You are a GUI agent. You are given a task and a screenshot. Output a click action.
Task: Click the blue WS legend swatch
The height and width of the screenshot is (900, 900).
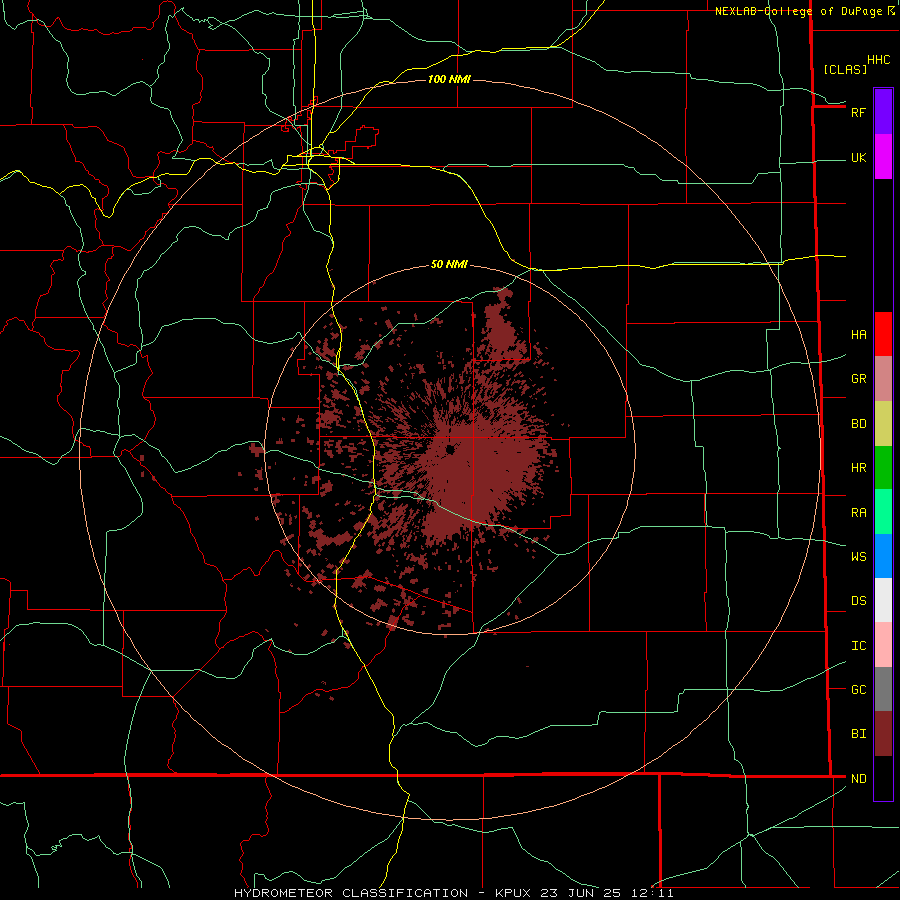tap(883, 556)
